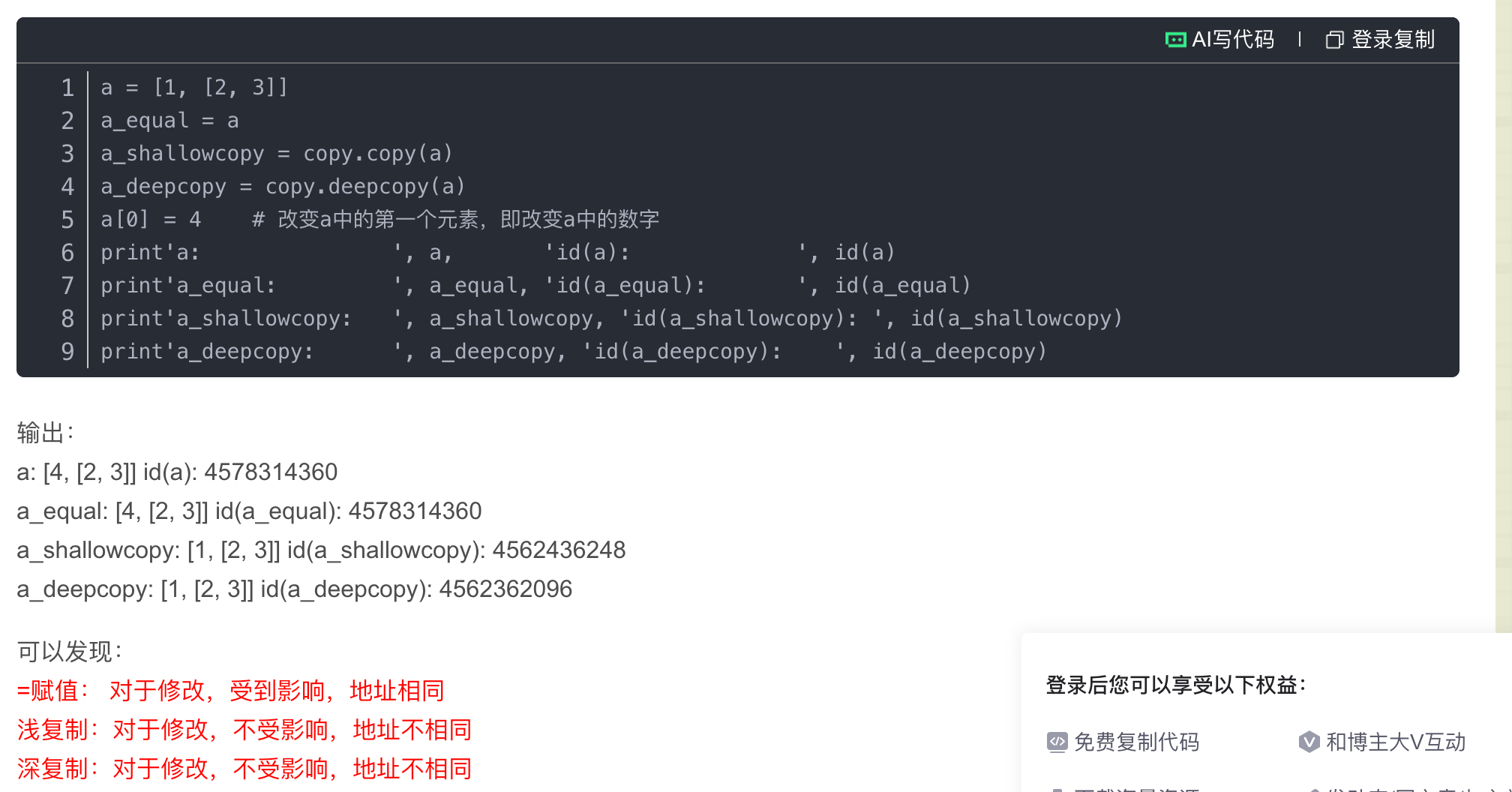Click line number 9 in code gutter
The image size is (1512, 792).
click(x=67, y=351)
